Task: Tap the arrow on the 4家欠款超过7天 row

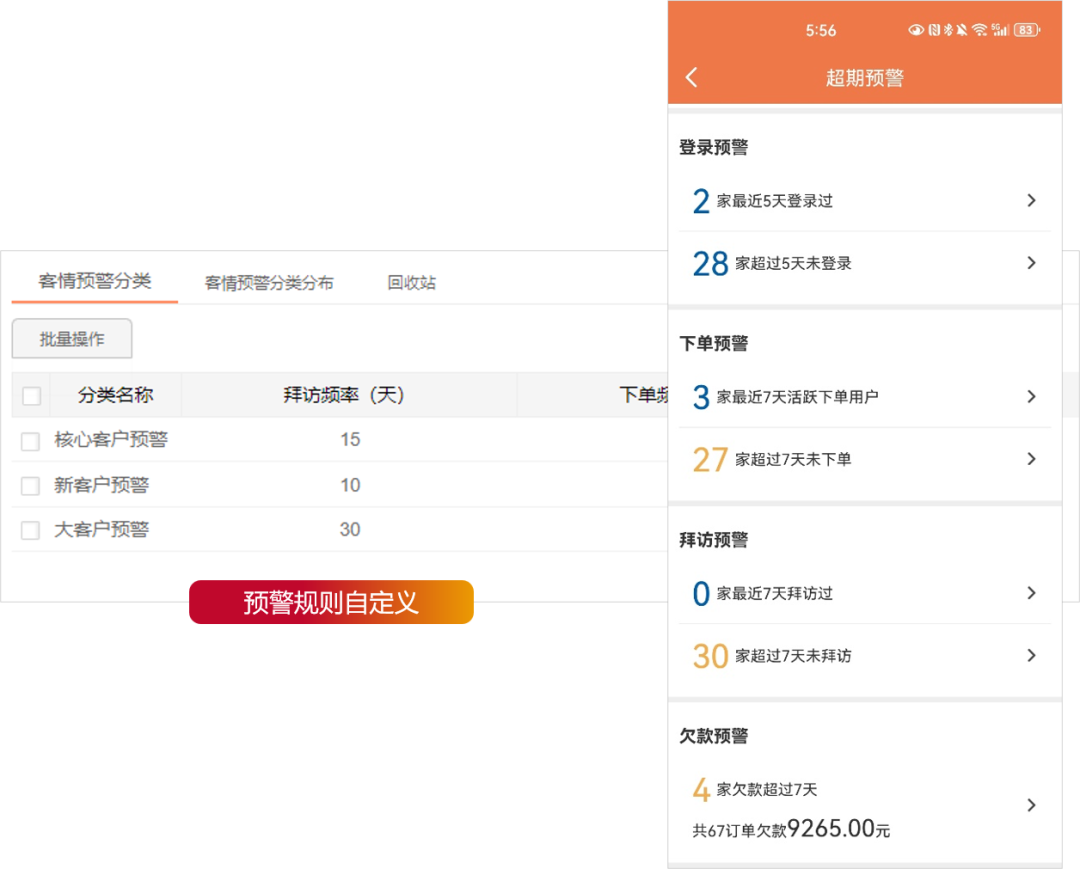Action: click(x=1031, y=805)
